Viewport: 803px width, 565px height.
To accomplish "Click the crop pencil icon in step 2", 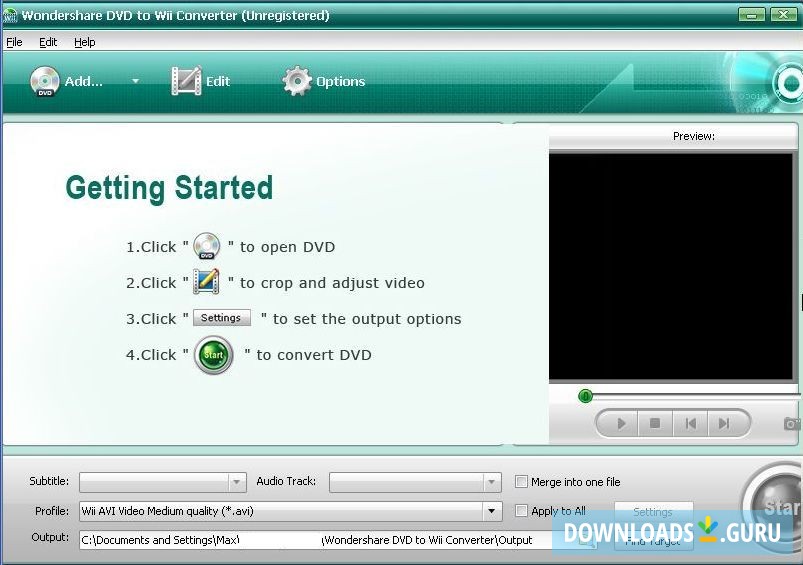I will pyautogui.click(x=206, y=282).
